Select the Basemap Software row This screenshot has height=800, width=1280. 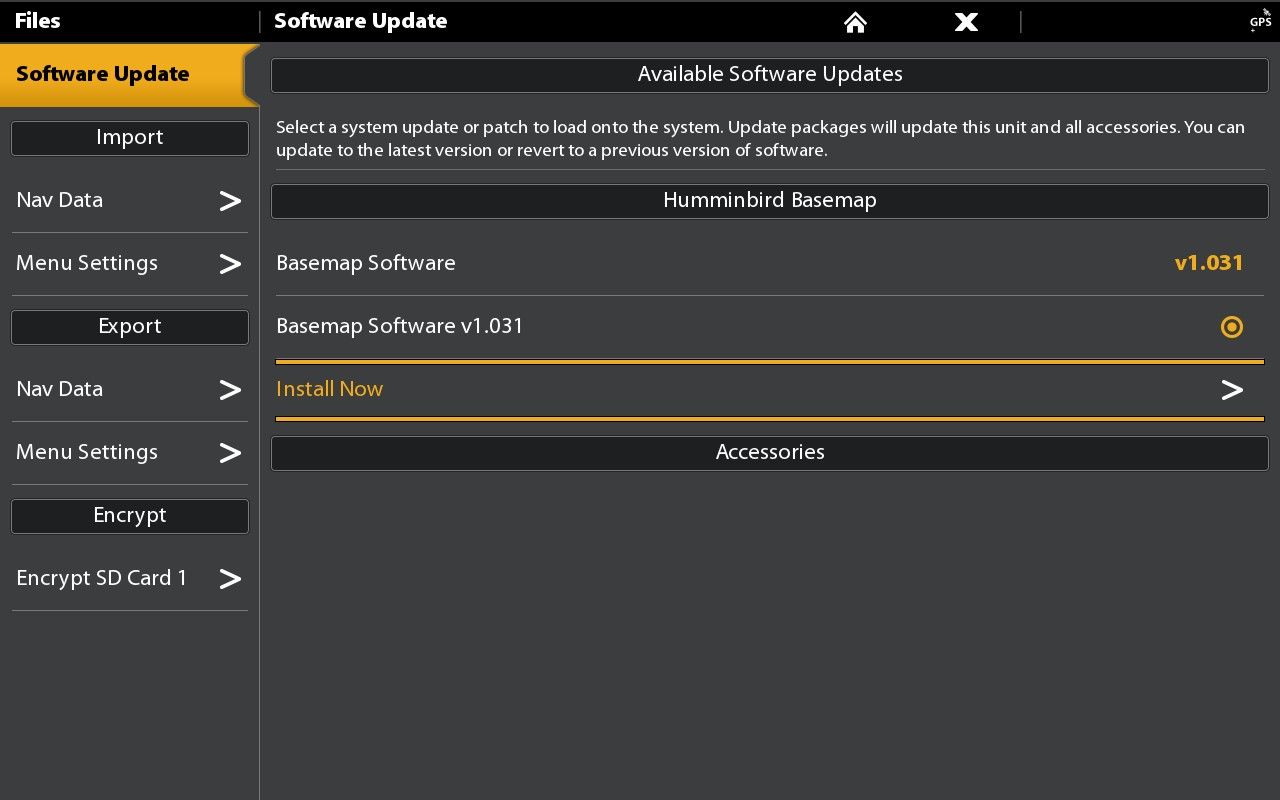(x=770, y=263)
